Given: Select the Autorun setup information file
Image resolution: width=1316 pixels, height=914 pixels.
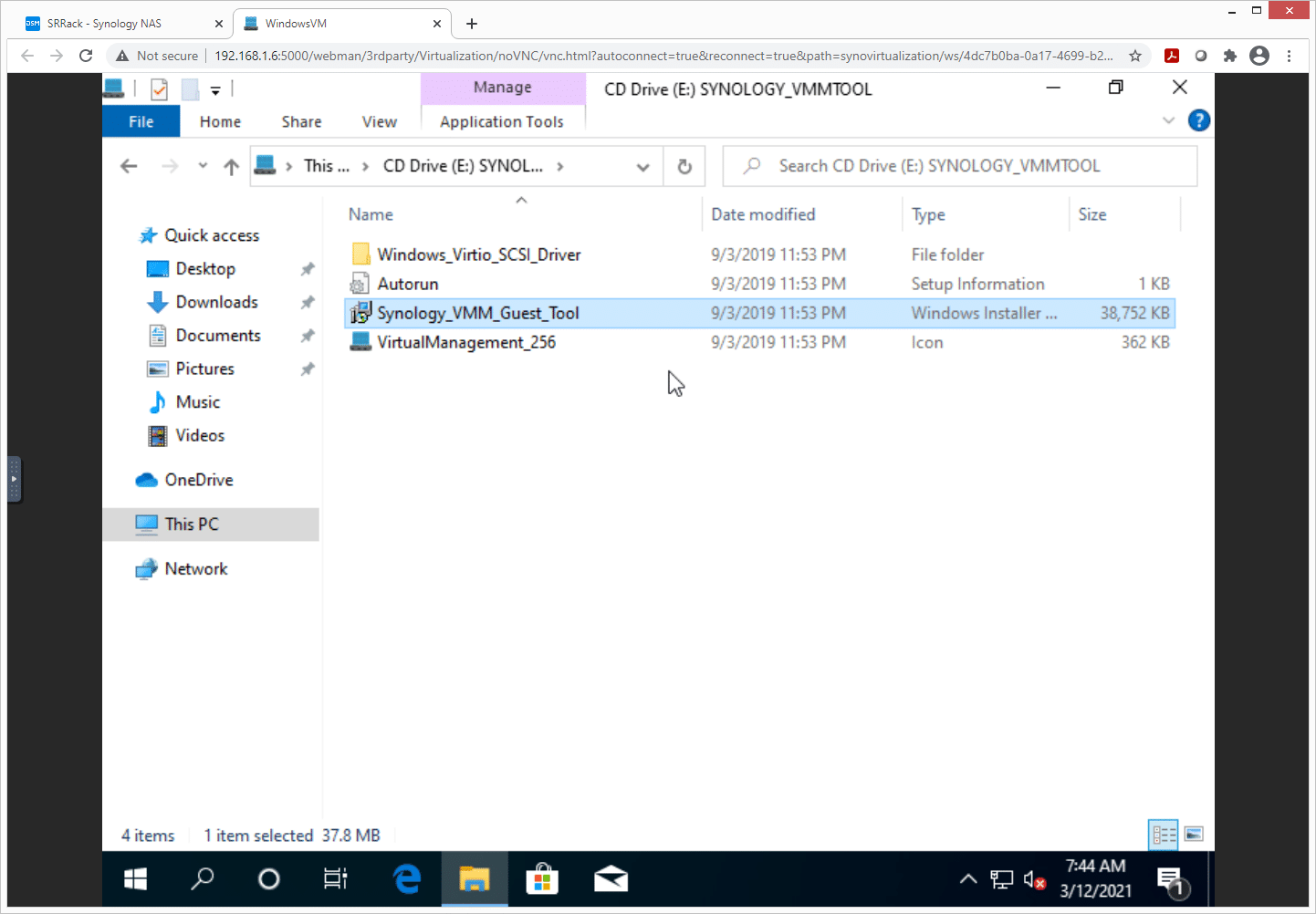Looking at the screenshot, I should point(759,284).
